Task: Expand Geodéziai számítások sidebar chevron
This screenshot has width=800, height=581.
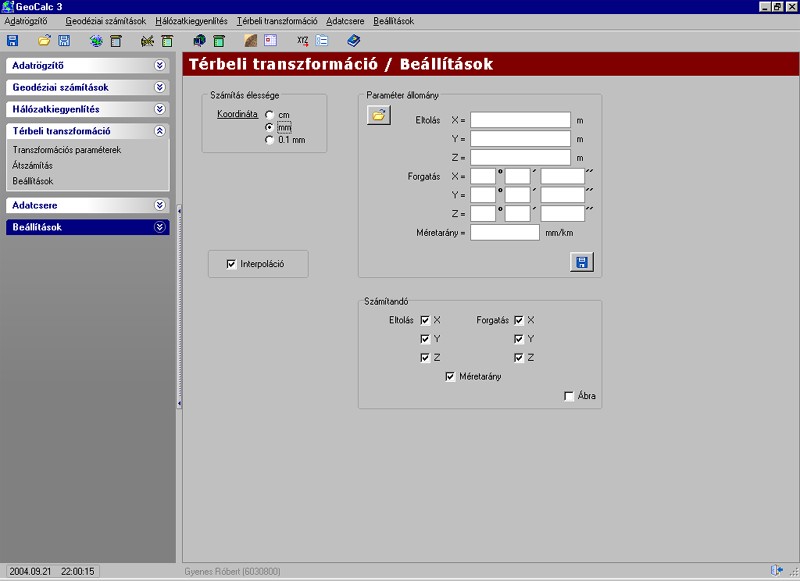Action: (160, 87)
